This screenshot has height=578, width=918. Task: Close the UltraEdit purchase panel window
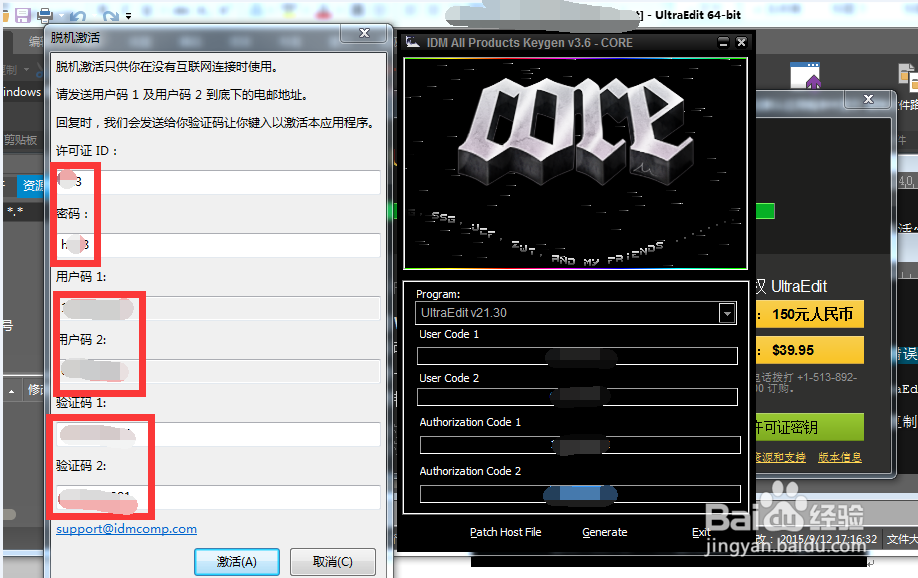coord(869,100)
